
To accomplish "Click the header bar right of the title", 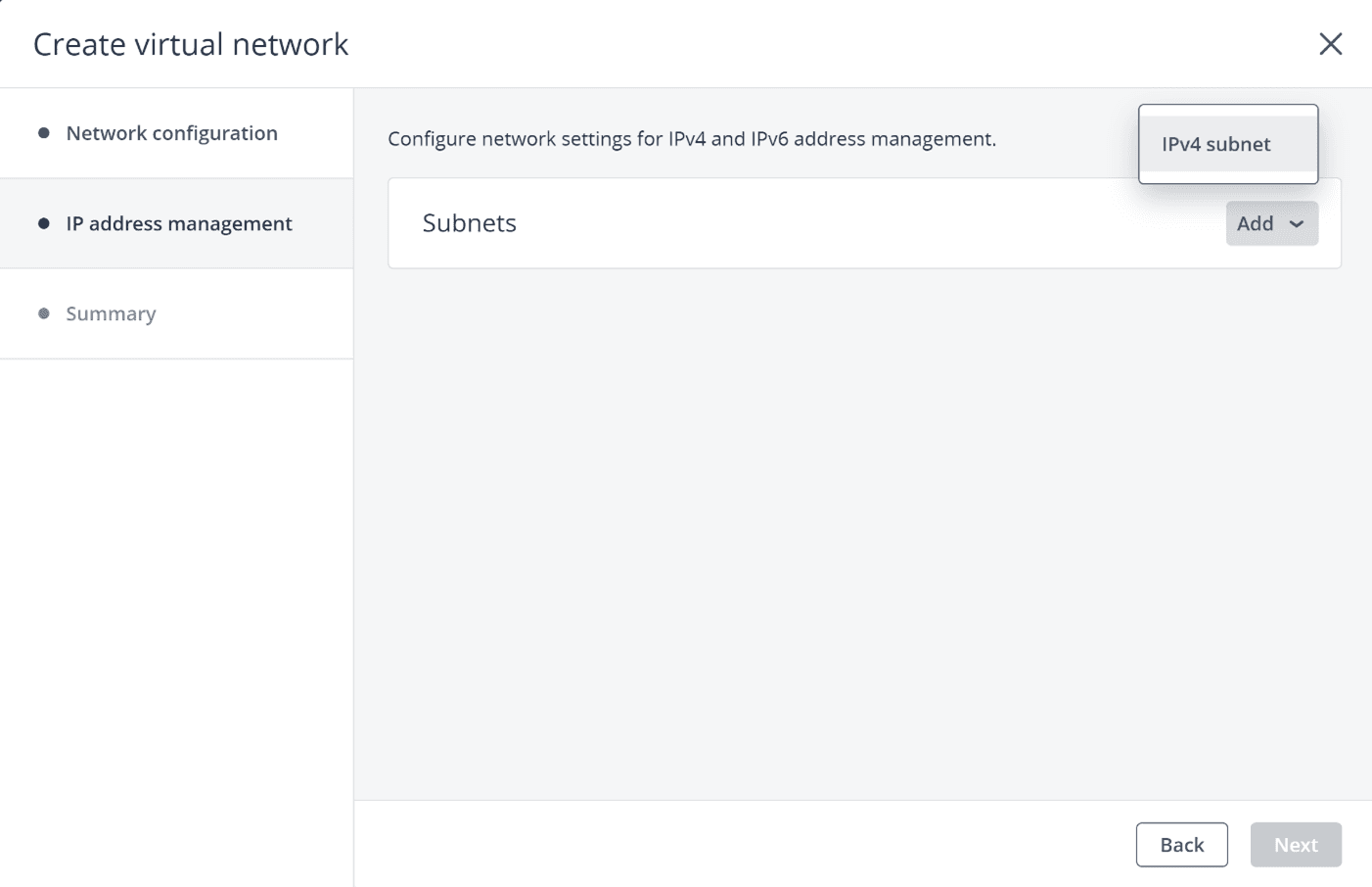I will pos(832,44).
